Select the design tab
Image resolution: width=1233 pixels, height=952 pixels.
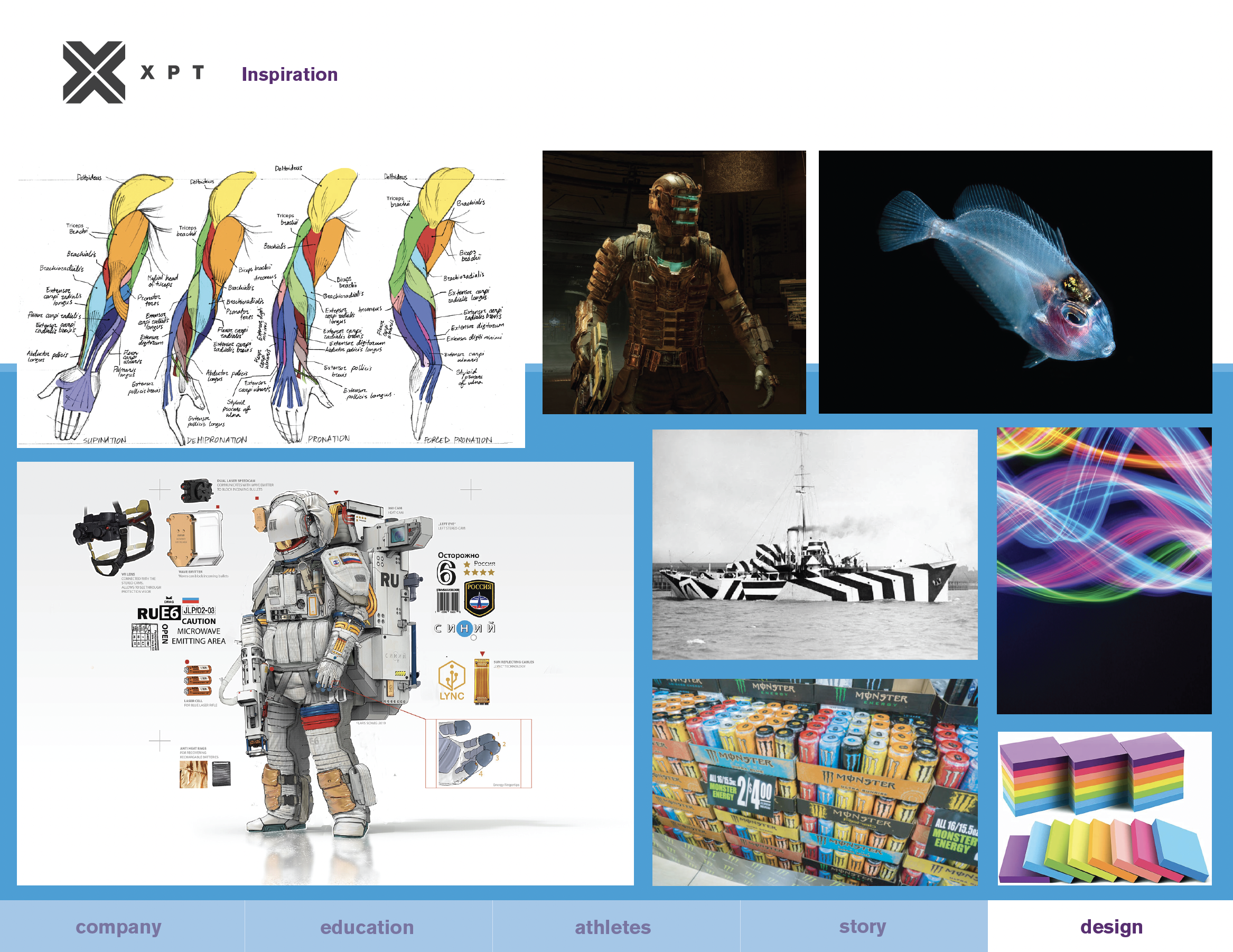1111,927
